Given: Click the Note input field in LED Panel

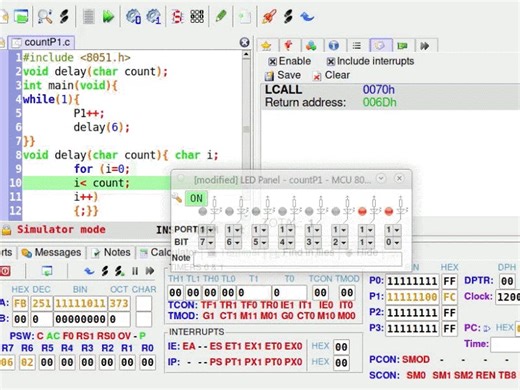Looking at the screenshot, I should click(x=298, y=258).
